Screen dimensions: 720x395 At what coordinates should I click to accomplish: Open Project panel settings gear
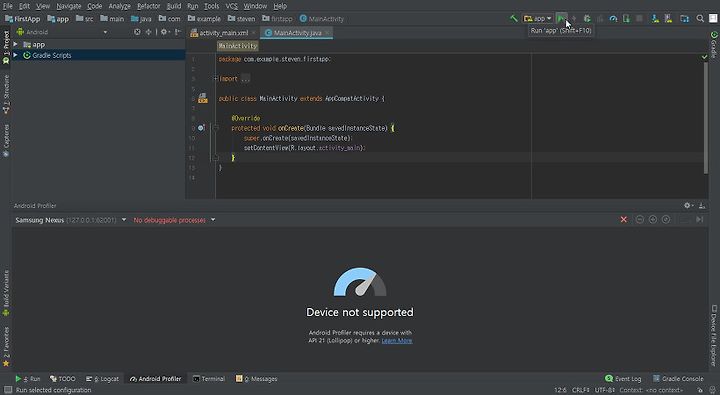(x=164, y=32)
